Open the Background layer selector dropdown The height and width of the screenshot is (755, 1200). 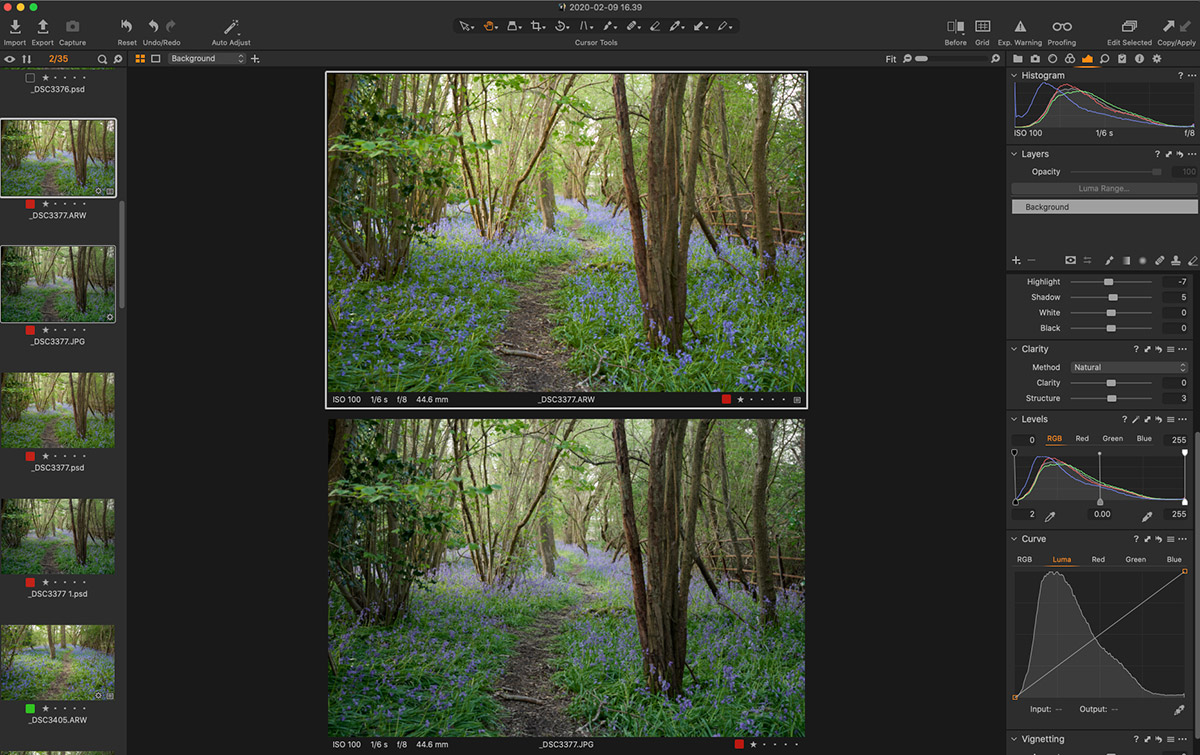pos(207,58)
